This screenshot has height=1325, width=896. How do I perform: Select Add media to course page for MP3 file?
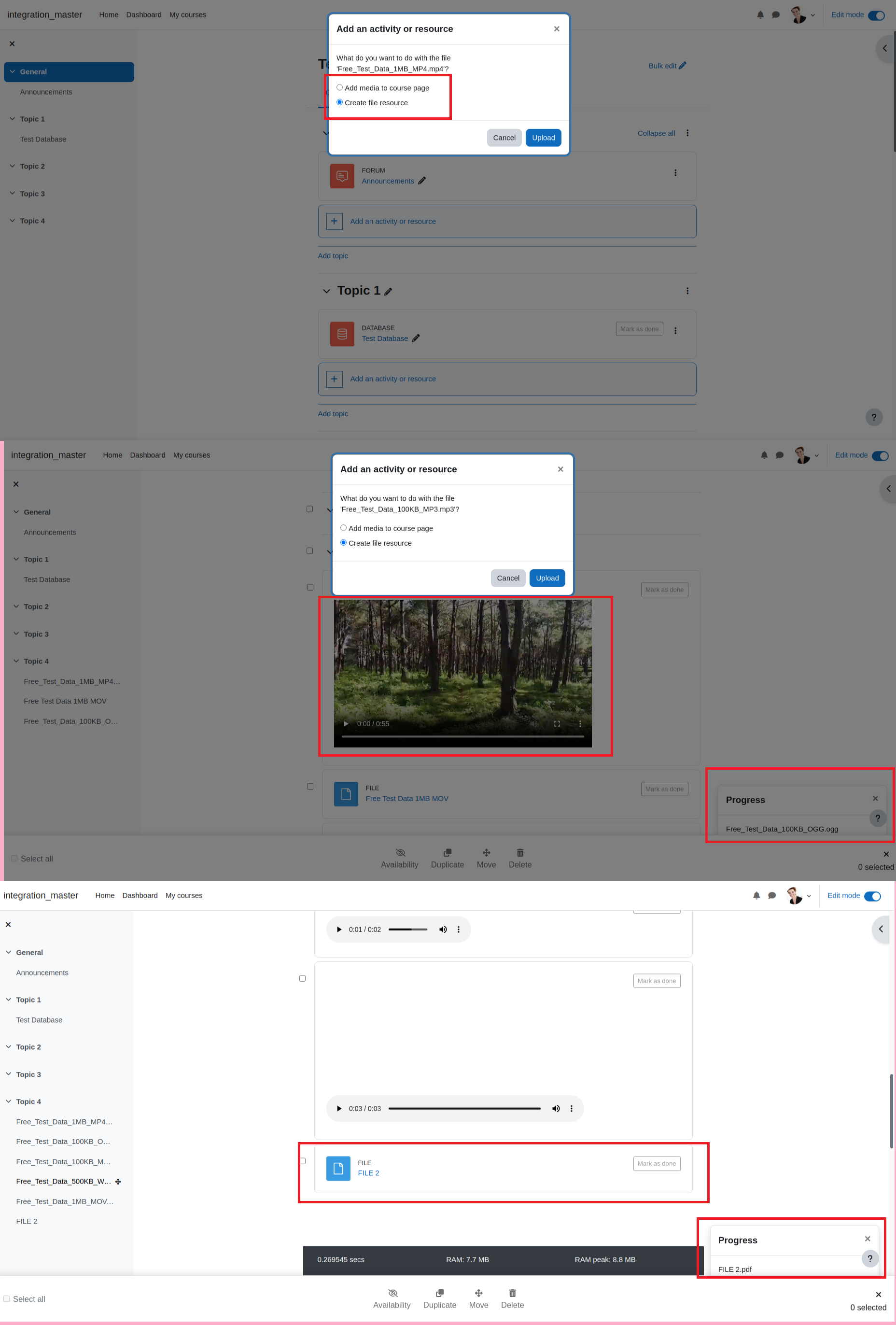(344, 528)
